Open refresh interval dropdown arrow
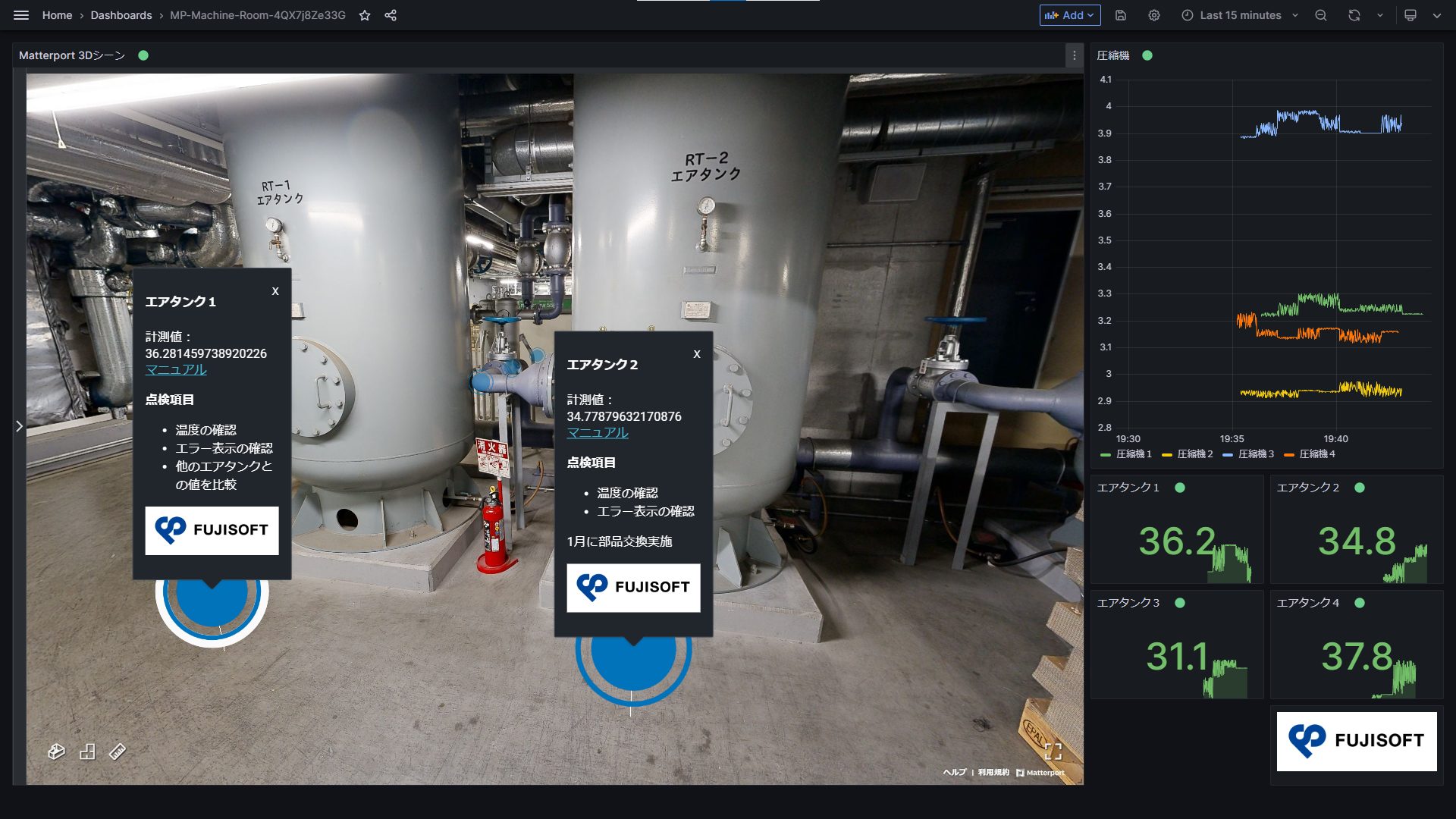Image resolution: width=1456 pixels, height=819 pixels. (1379, 15)
